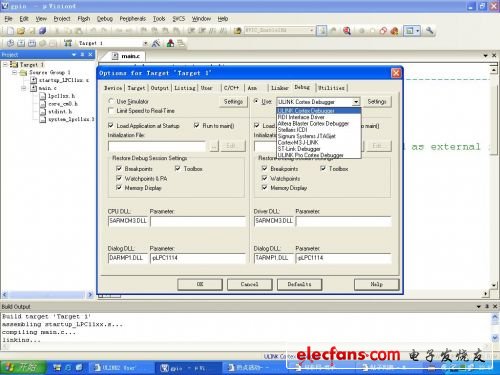
Task: Toggle simulator Toolbox checkbox
Action: tap(178, 169)
